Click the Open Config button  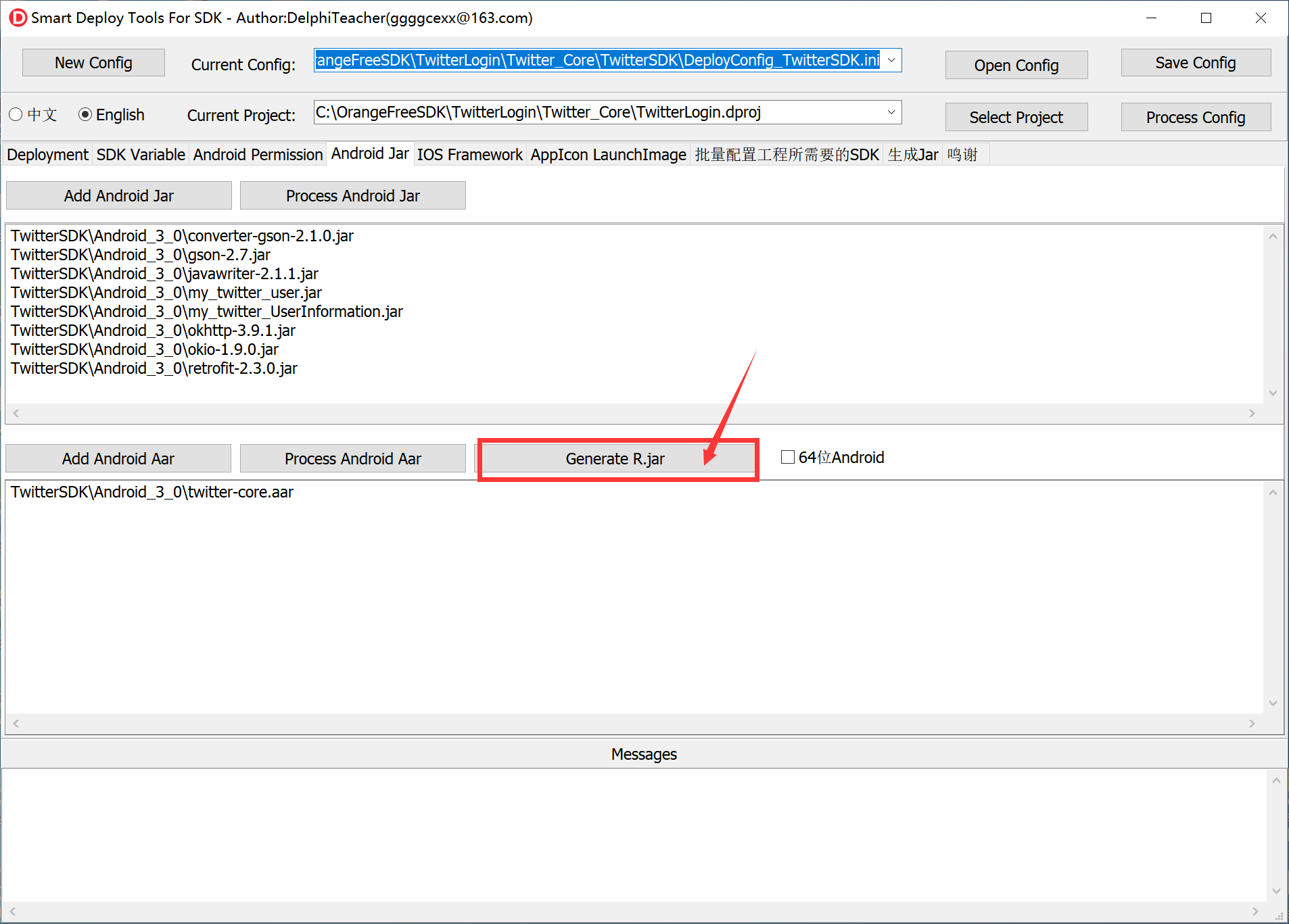point(1016,65)
